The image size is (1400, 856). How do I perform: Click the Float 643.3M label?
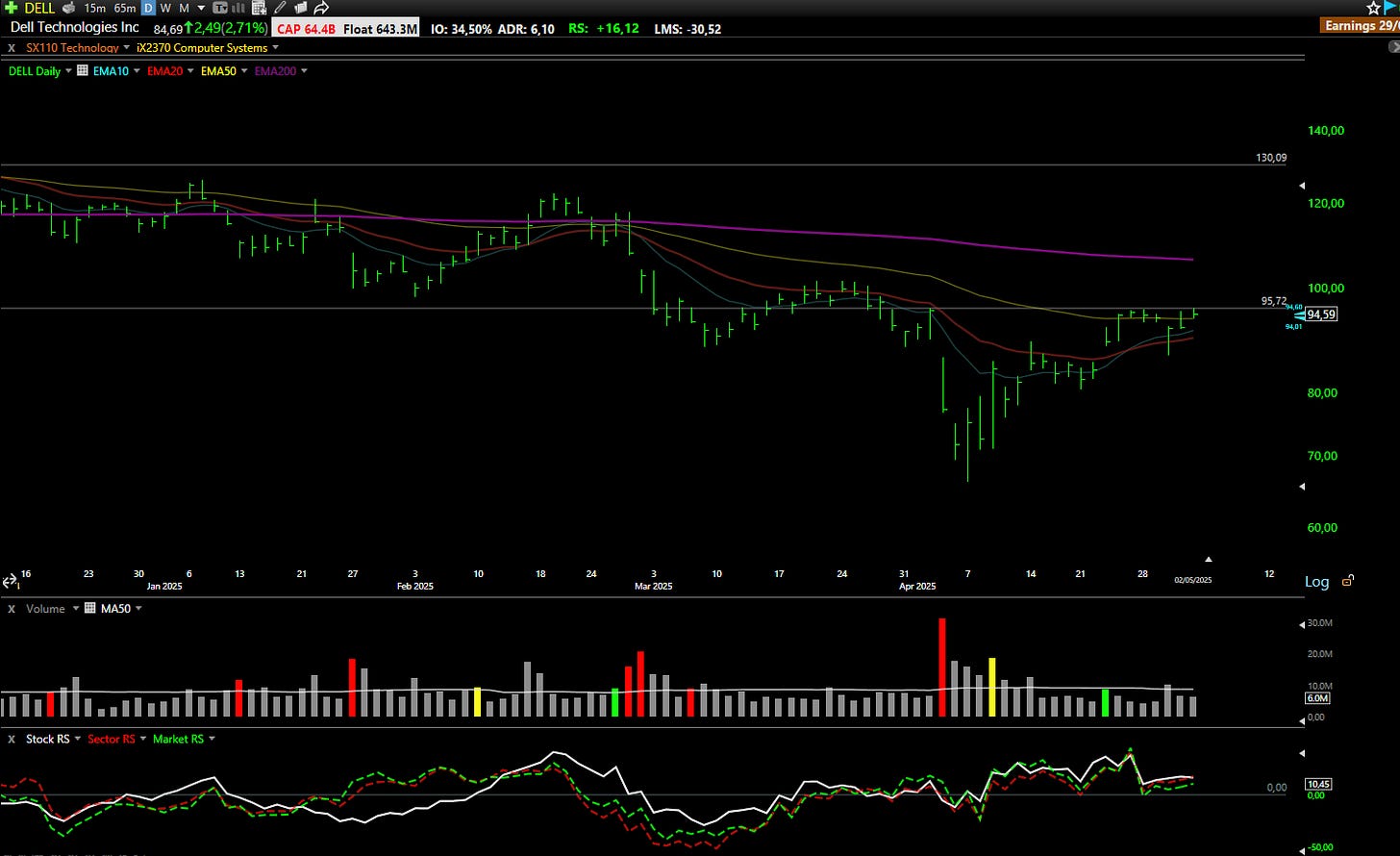tap(380, 29)
